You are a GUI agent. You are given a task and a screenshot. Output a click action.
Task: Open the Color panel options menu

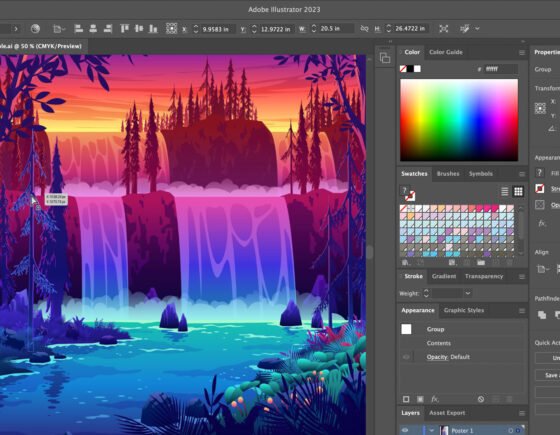pos(522,53)
